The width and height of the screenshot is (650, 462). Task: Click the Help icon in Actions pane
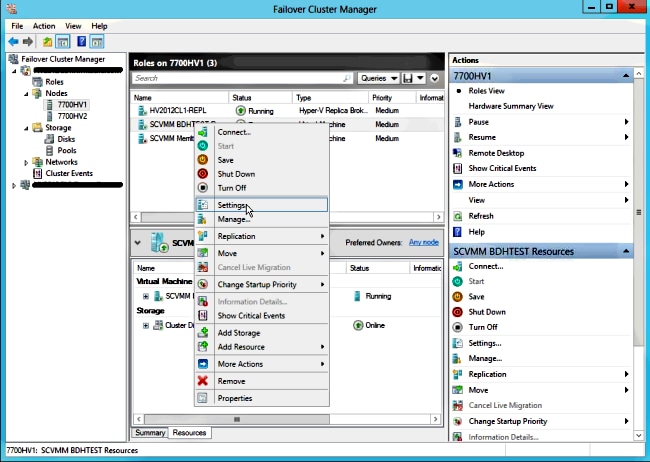pyautogui.click(x=458, y=232)
